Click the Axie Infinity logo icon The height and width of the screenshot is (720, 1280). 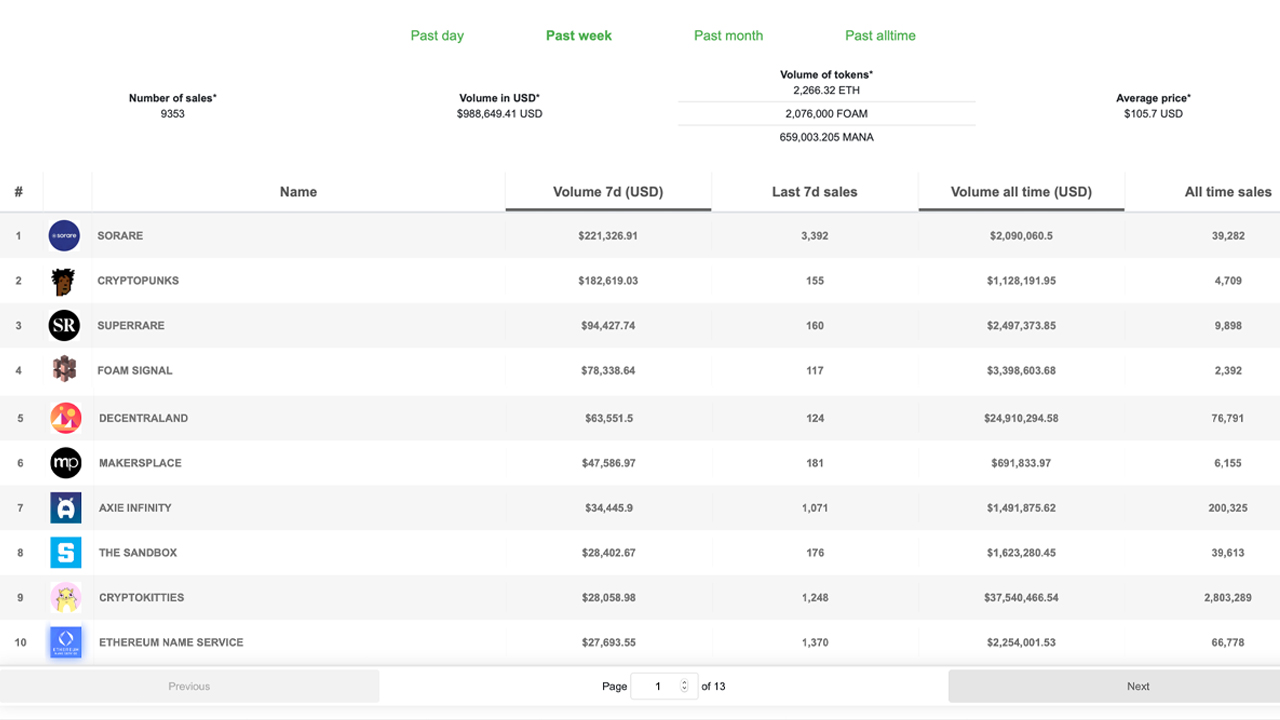(x=65, y=508)
